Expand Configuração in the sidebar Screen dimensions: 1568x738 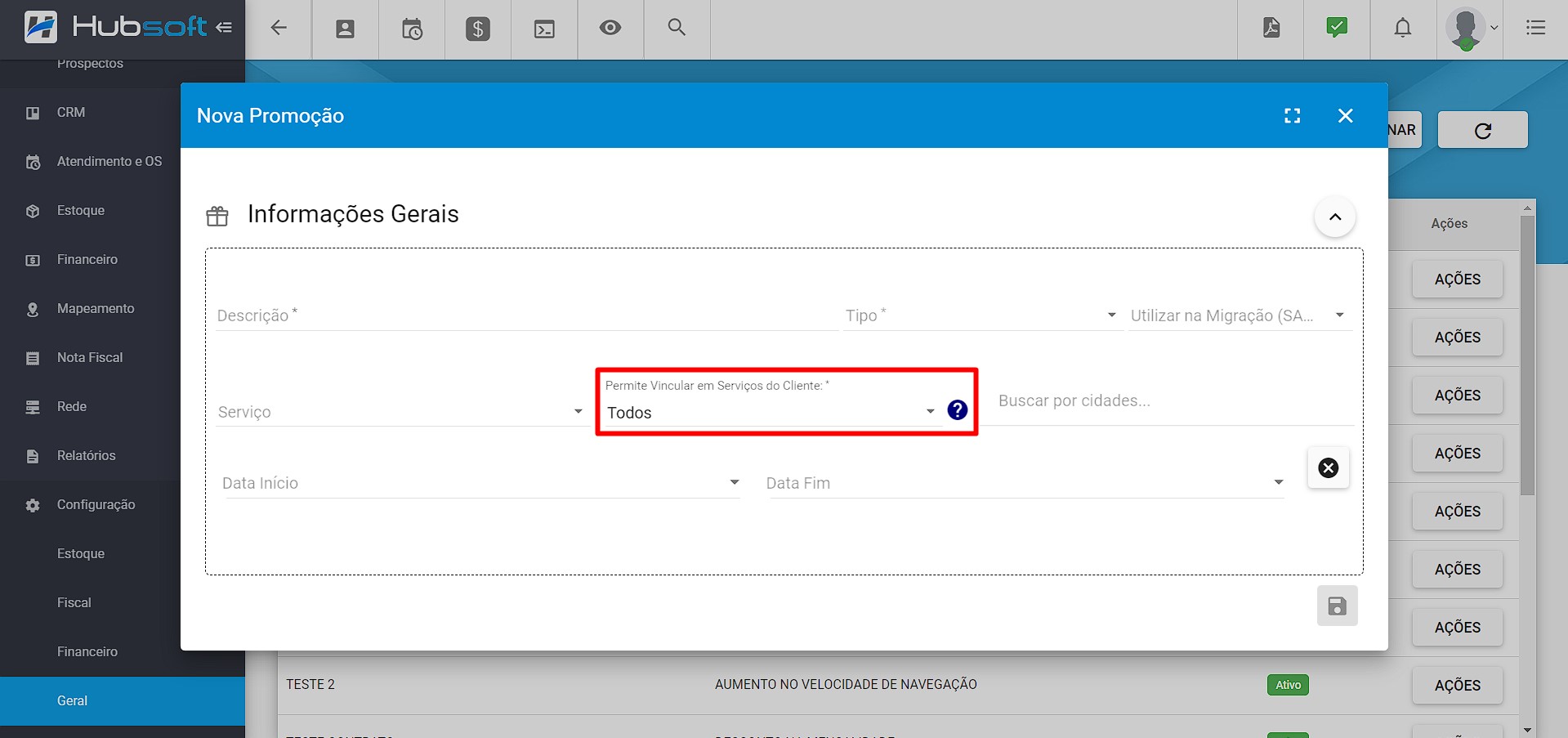[x=96, y=505]
